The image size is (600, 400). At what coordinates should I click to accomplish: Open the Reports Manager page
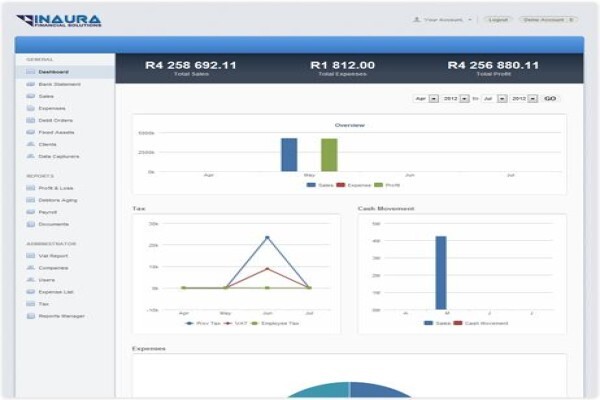[x=62, y=316]
